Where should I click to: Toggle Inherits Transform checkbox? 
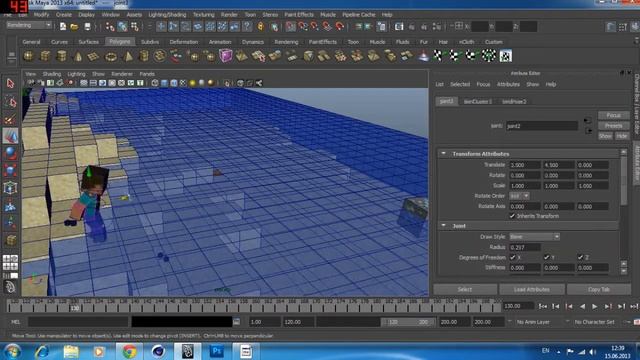(x=512, y=216)
